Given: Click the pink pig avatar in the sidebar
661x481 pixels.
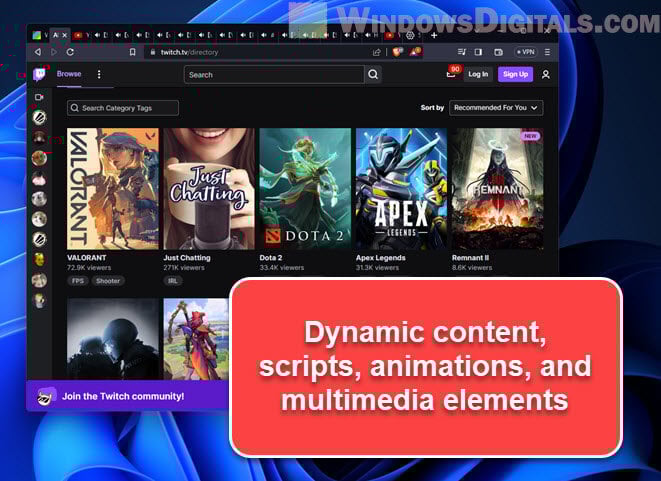Looking at the screenshot, I should pos(39,179).
